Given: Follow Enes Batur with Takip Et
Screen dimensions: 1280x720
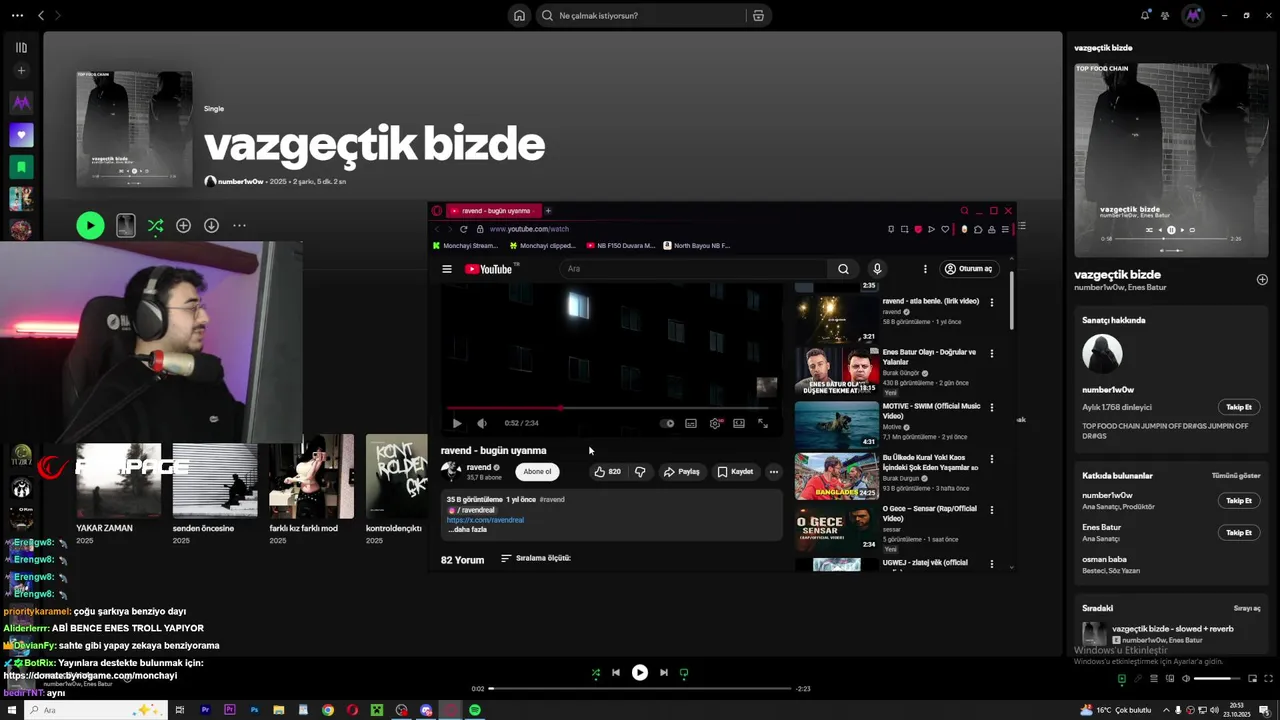Looking at the screenshot, I should click(1239, 532).
